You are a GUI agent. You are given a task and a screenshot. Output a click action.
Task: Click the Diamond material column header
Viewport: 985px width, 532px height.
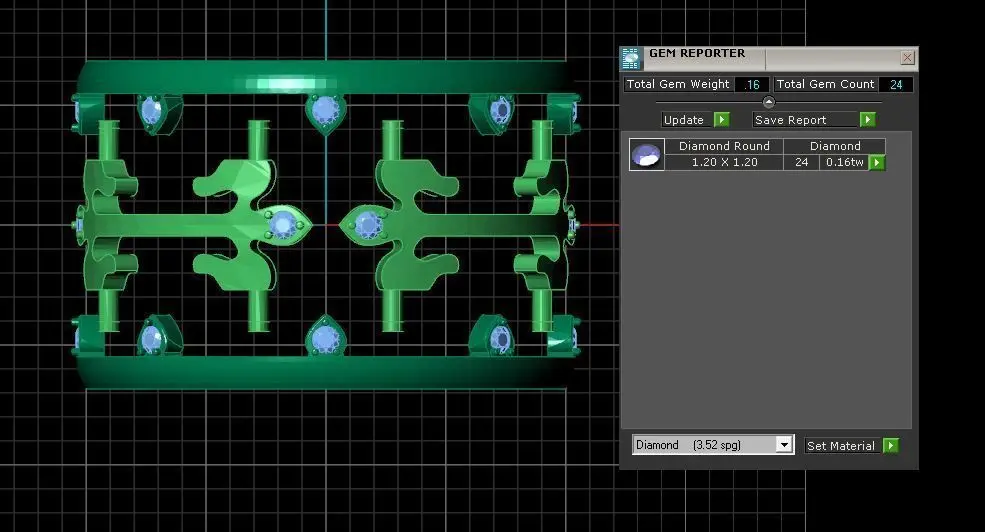point(835,146)
